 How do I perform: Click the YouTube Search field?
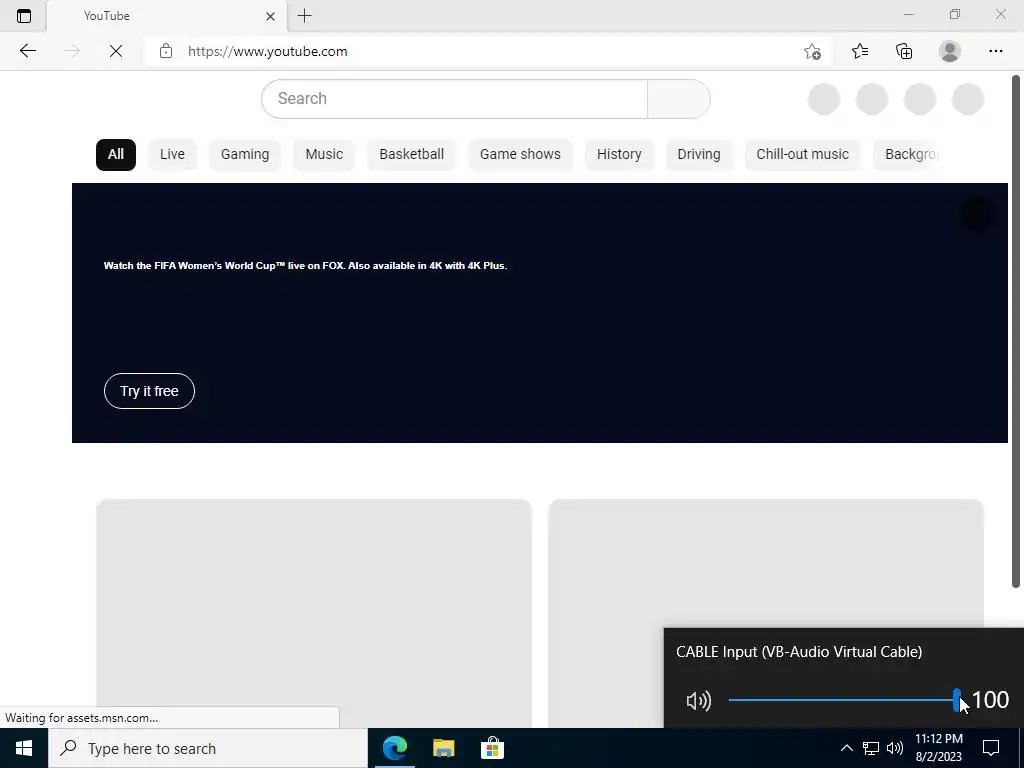pos(455,99)
